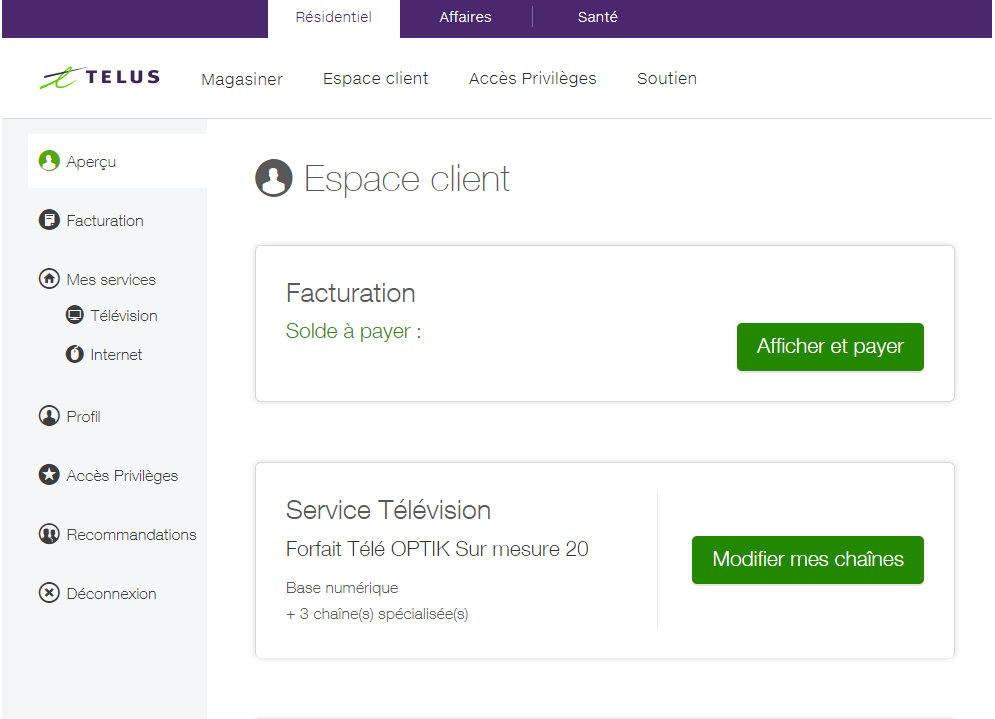
Task: Switch to the Santé tab
Action: tap(597, 17)
